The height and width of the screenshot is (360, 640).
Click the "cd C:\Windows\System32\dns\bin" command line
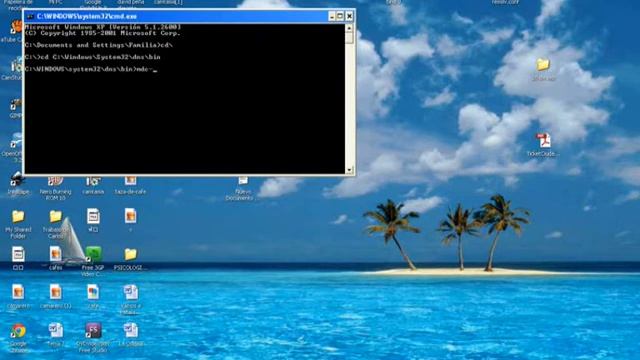92,57
